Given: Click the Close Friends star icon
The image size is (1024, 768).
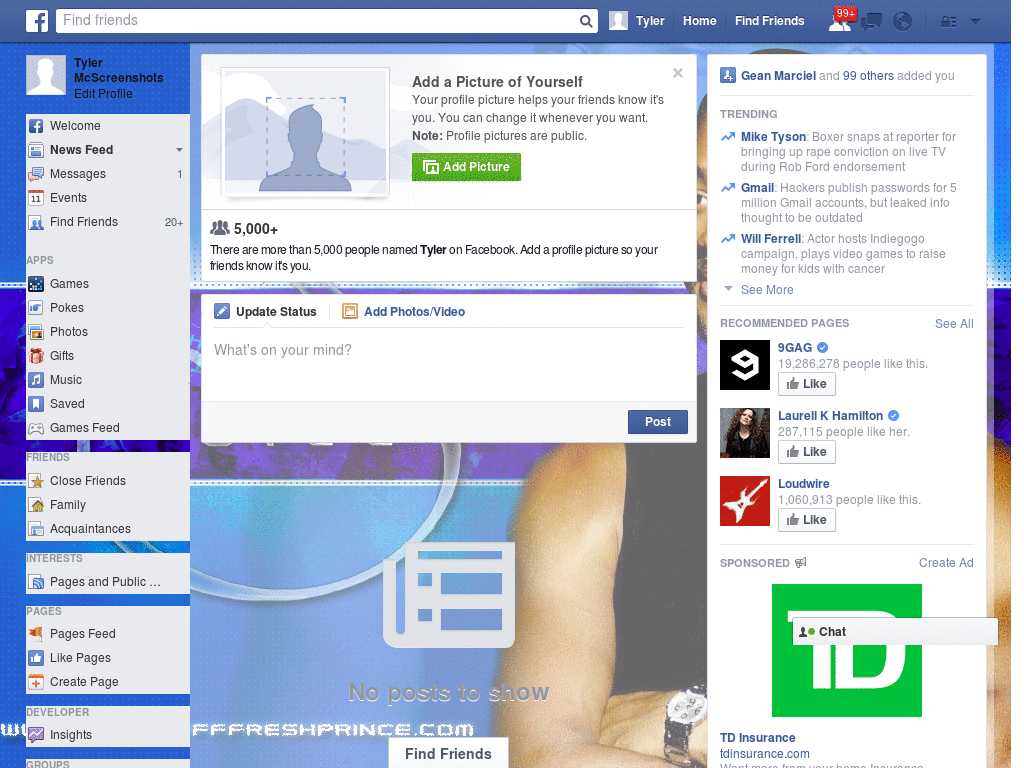Looking at the screenshot, I should point(36,481).
